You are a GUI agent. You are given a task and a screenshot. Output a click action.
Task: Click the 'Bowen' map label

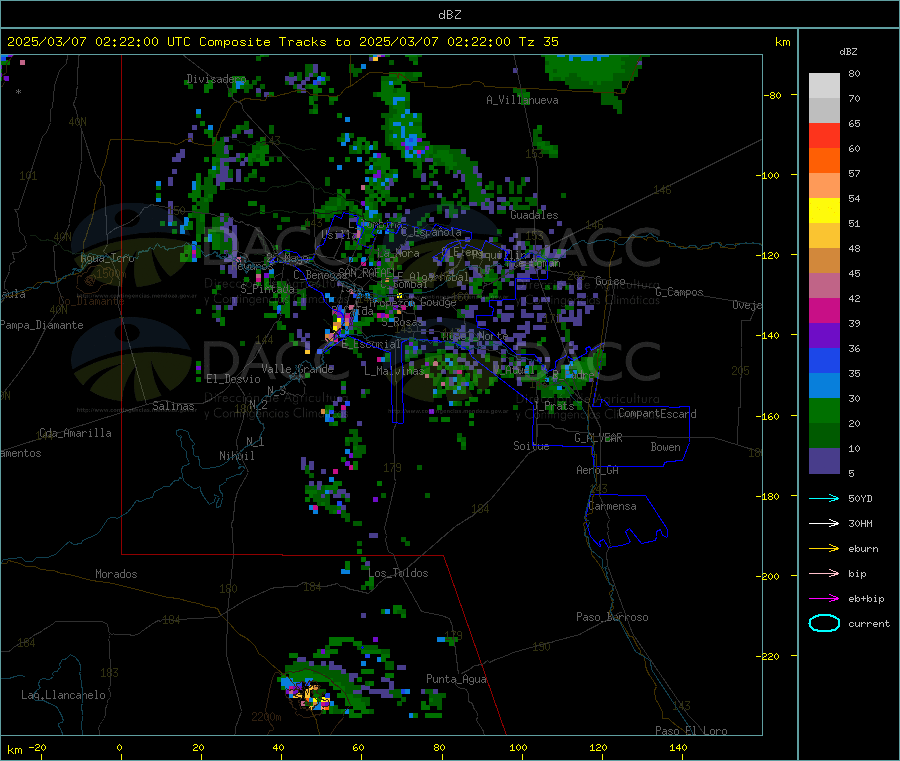pyautogui.click(x=665, y=447)
